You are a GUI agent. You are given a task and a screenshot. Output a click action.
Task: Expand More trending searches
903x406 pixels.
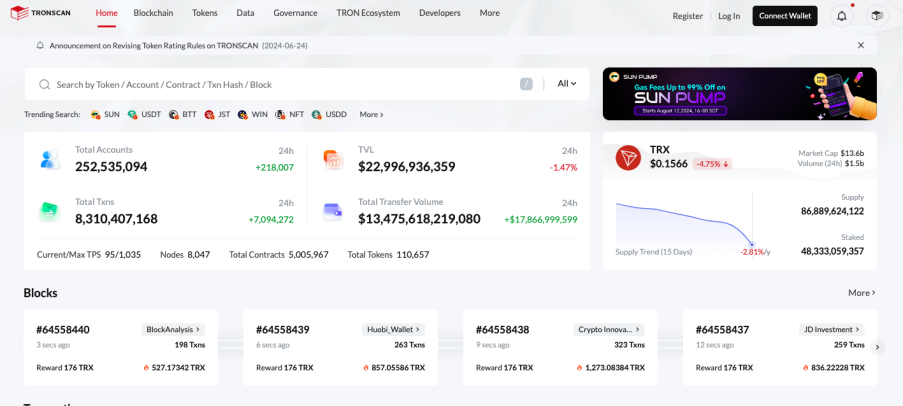tap(371, 115)
